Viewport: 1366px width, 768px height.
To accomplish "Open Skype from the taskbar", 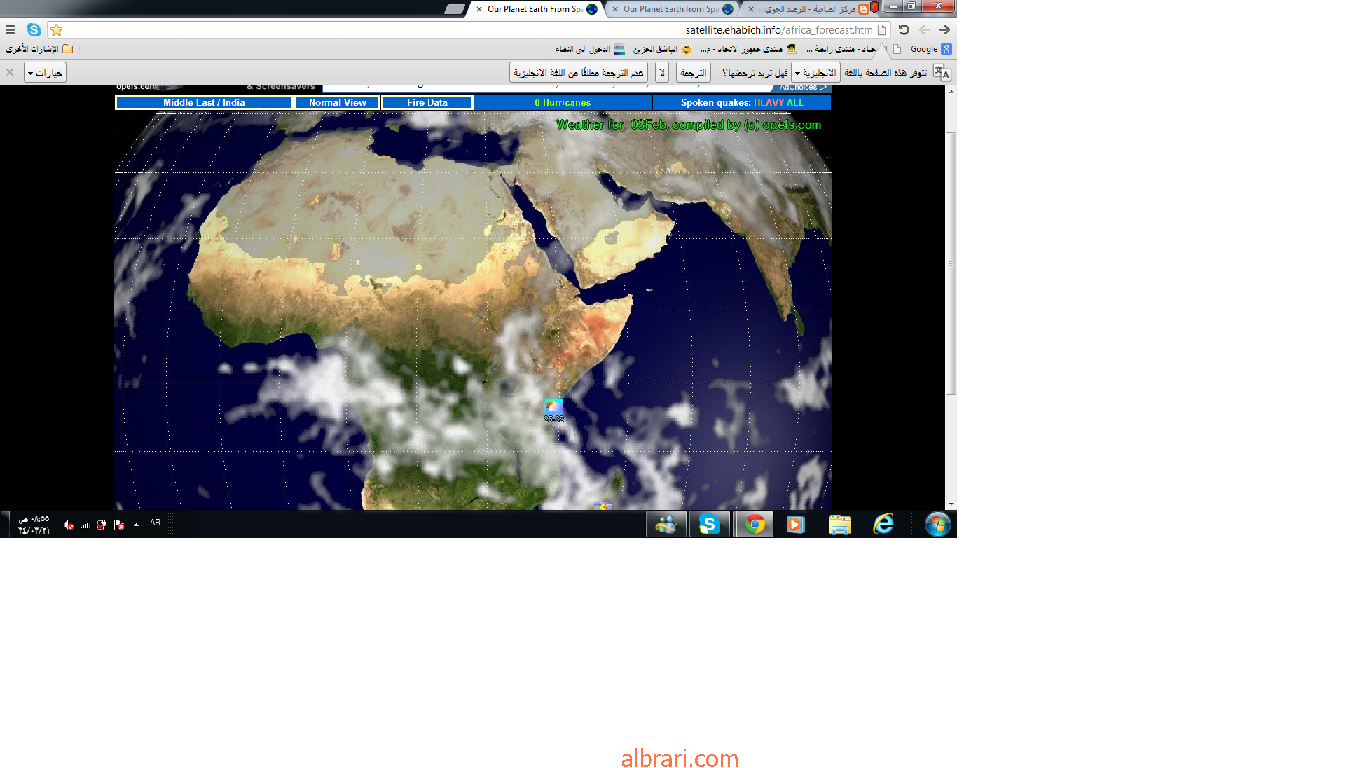I will (x=709, y=524).
